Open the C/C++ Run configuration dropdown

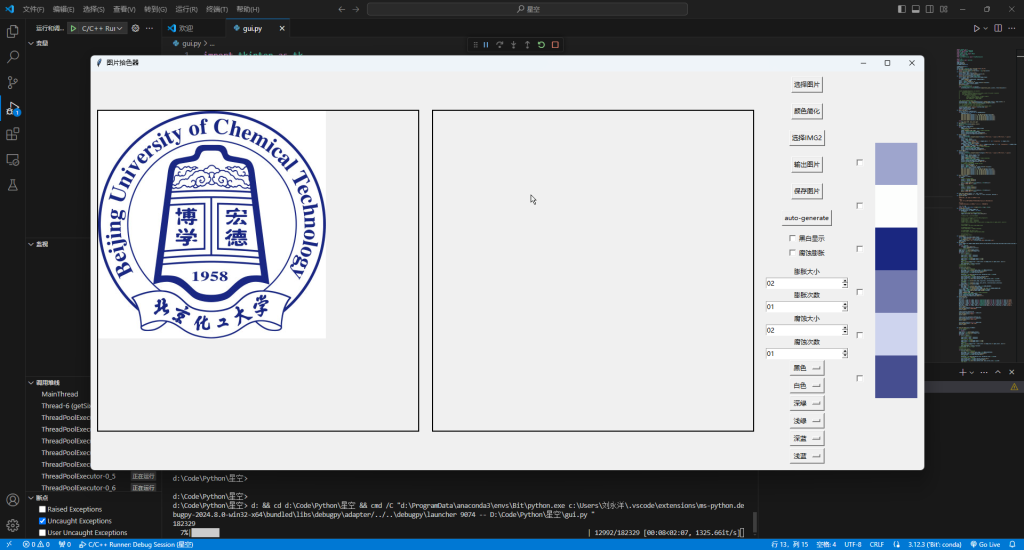(x=97, y=29)
